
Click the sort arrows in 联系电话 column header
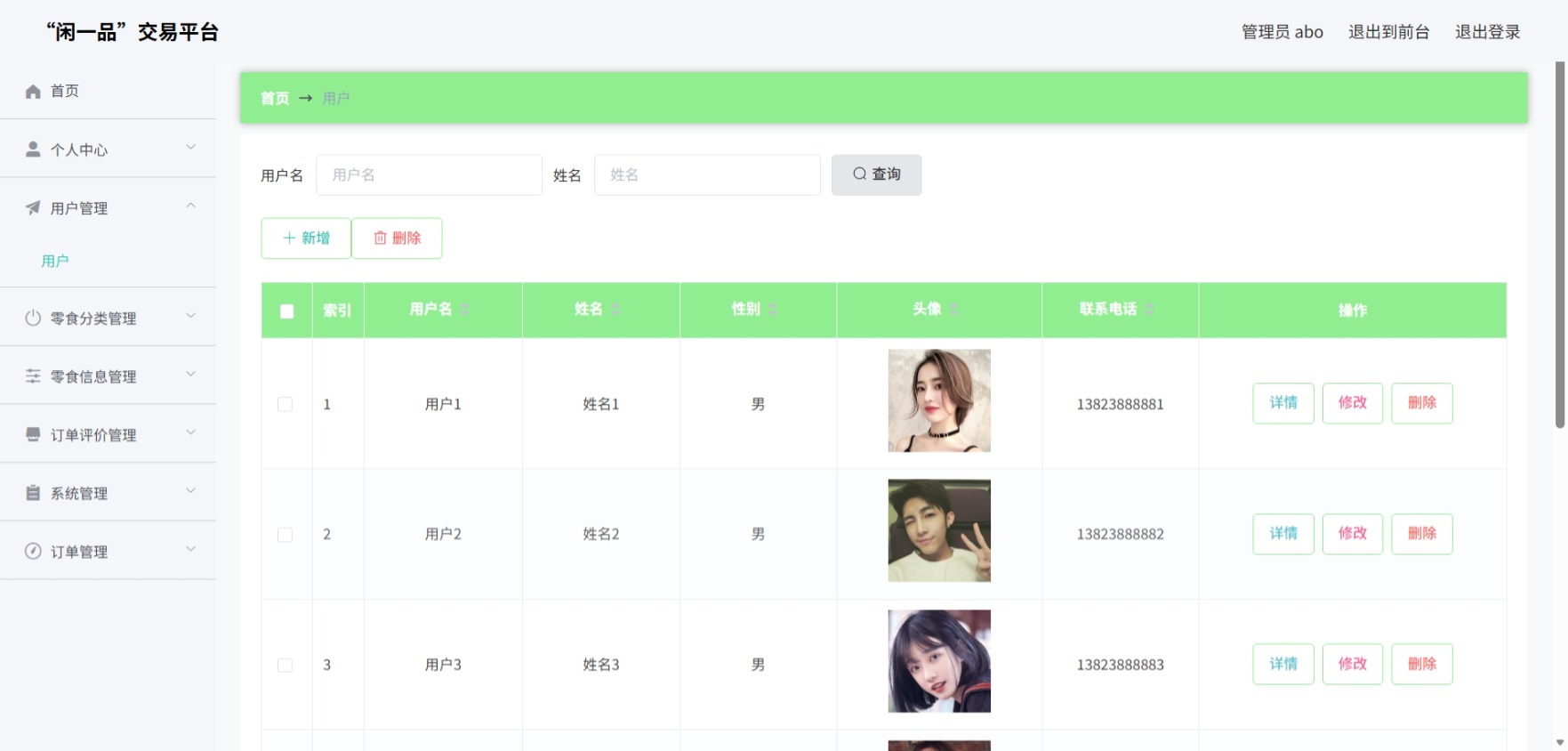click(1149, 310)
